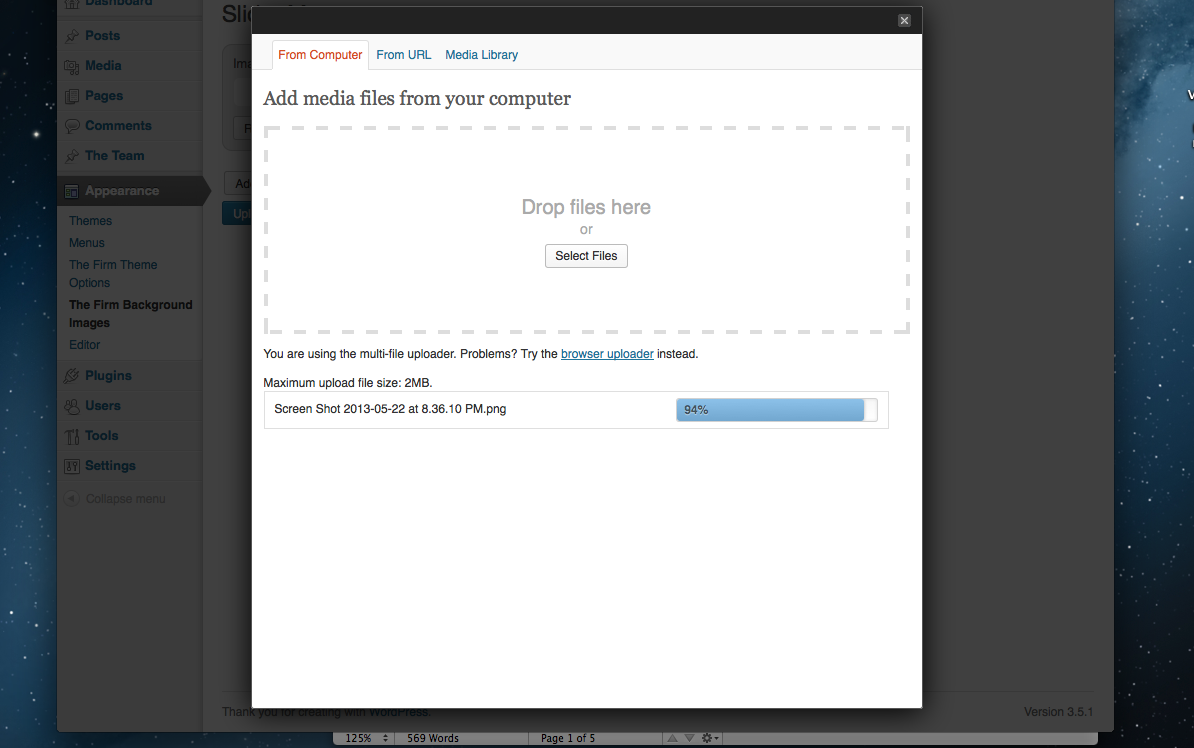Open the gear action dropdown in status bar

(x=711, y=738)
